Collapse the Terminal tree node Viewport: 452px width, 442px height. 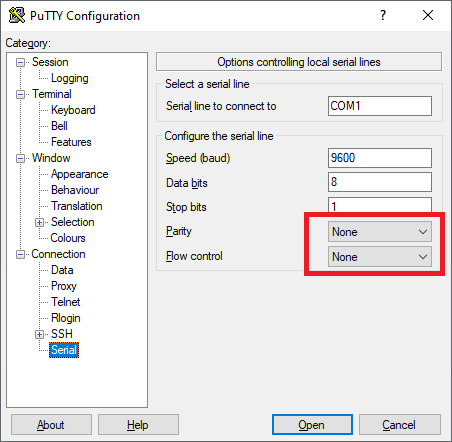[x=21, y=94]
